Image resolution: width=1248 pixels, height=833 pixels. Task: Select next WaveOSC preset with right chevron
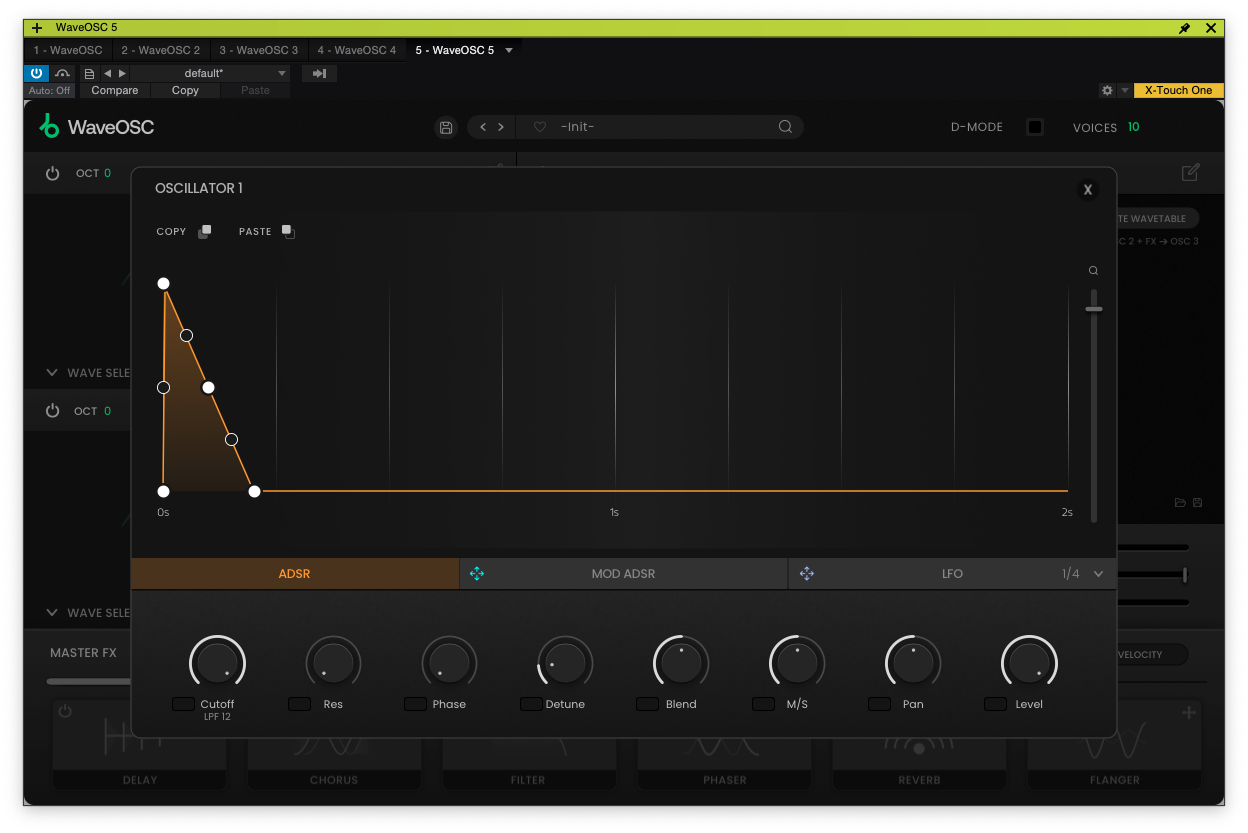coord(501,127)
